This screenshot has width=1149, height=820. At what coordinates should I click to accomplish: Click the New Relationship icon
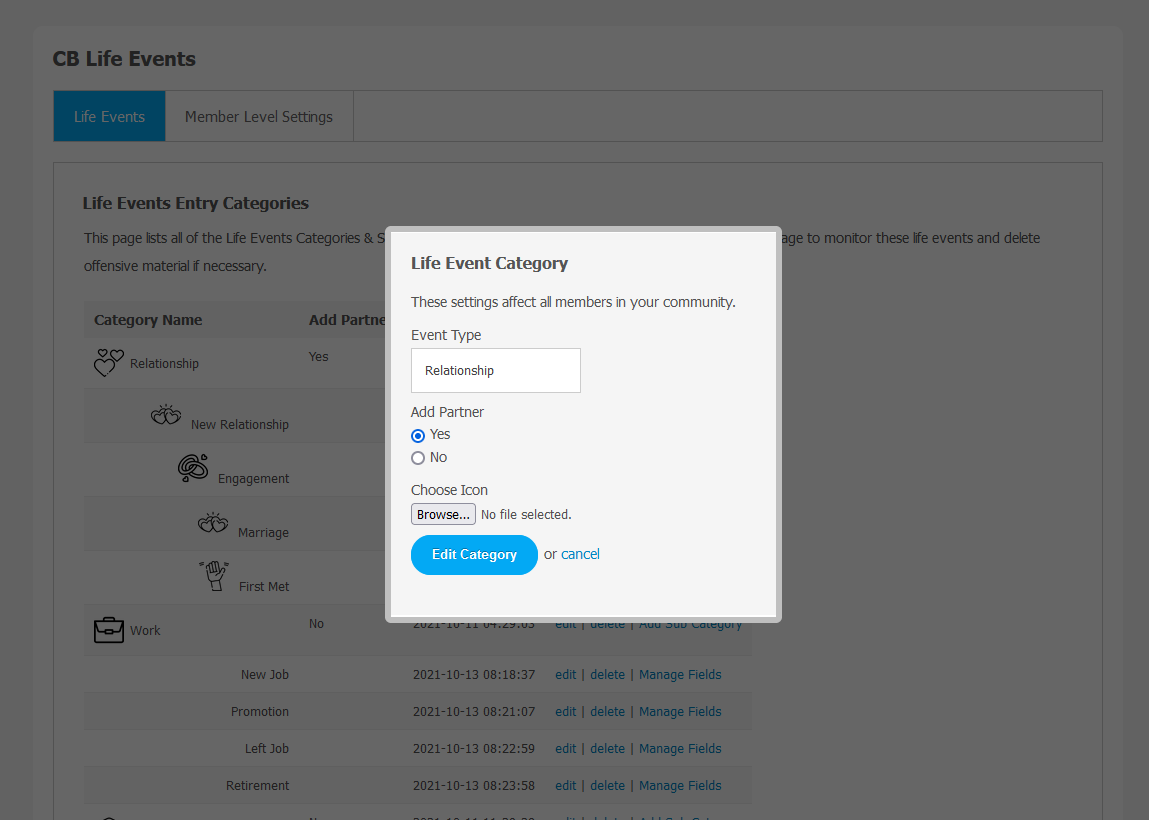point(166,415)
